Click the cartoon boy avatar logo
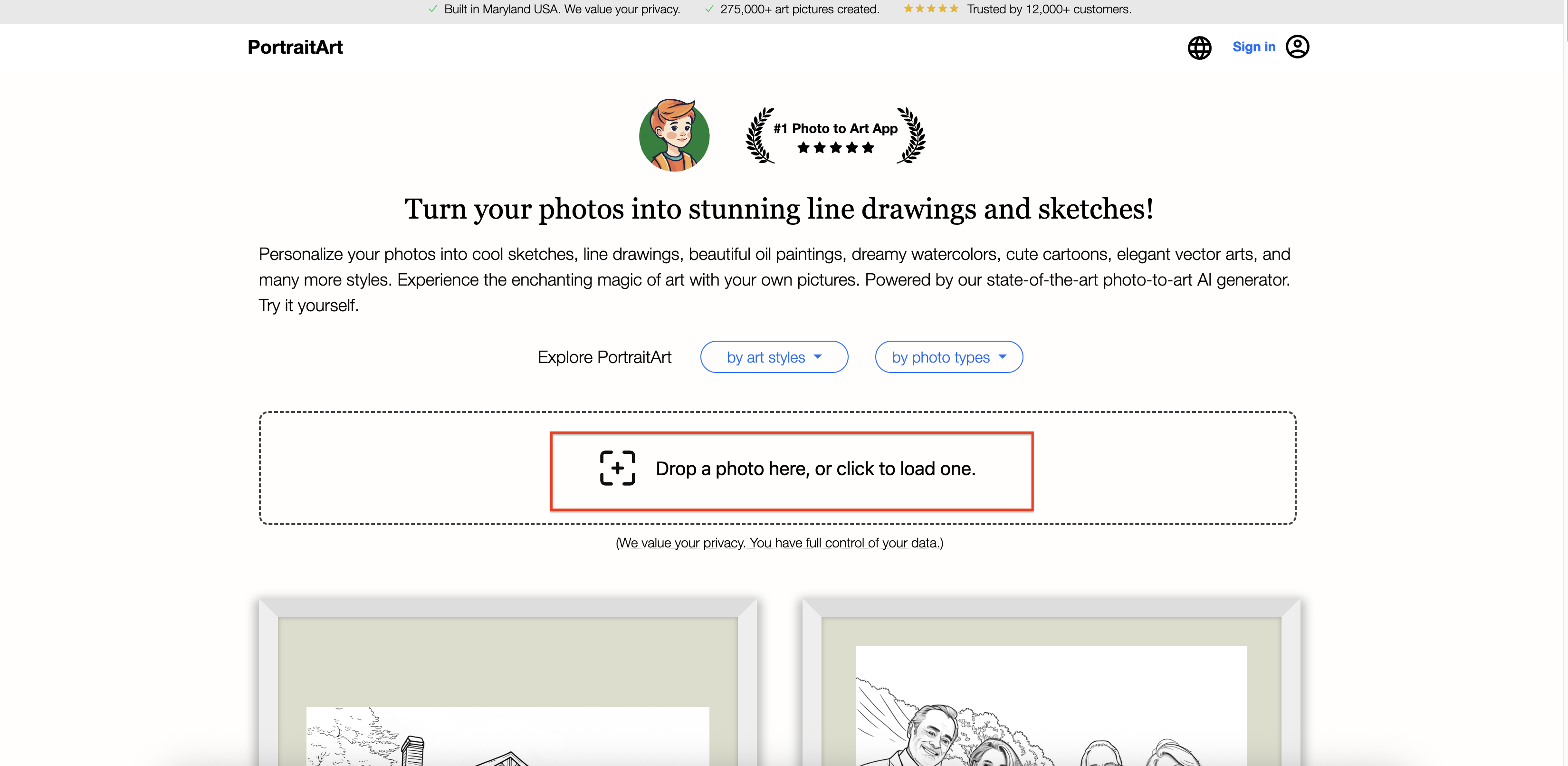 point(674,134)
